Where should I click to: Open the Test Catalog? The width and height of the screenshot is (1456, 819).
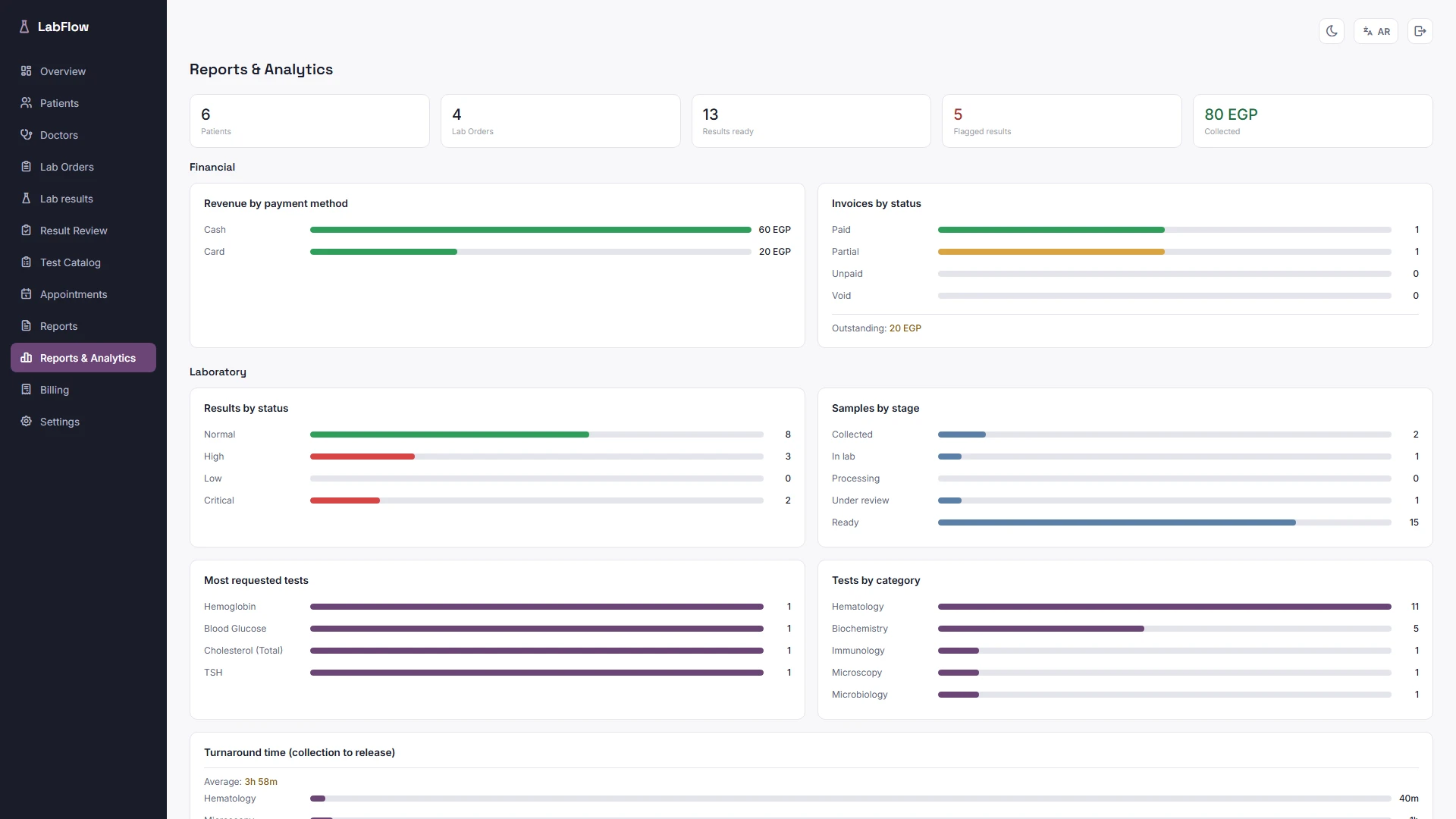point(83,262)
